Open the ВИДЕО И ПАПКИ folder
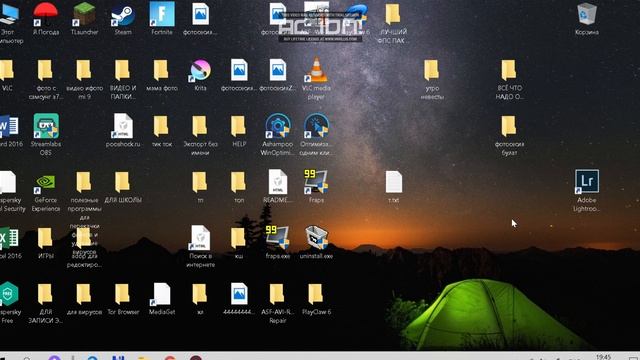 click(x=123, y=71)
